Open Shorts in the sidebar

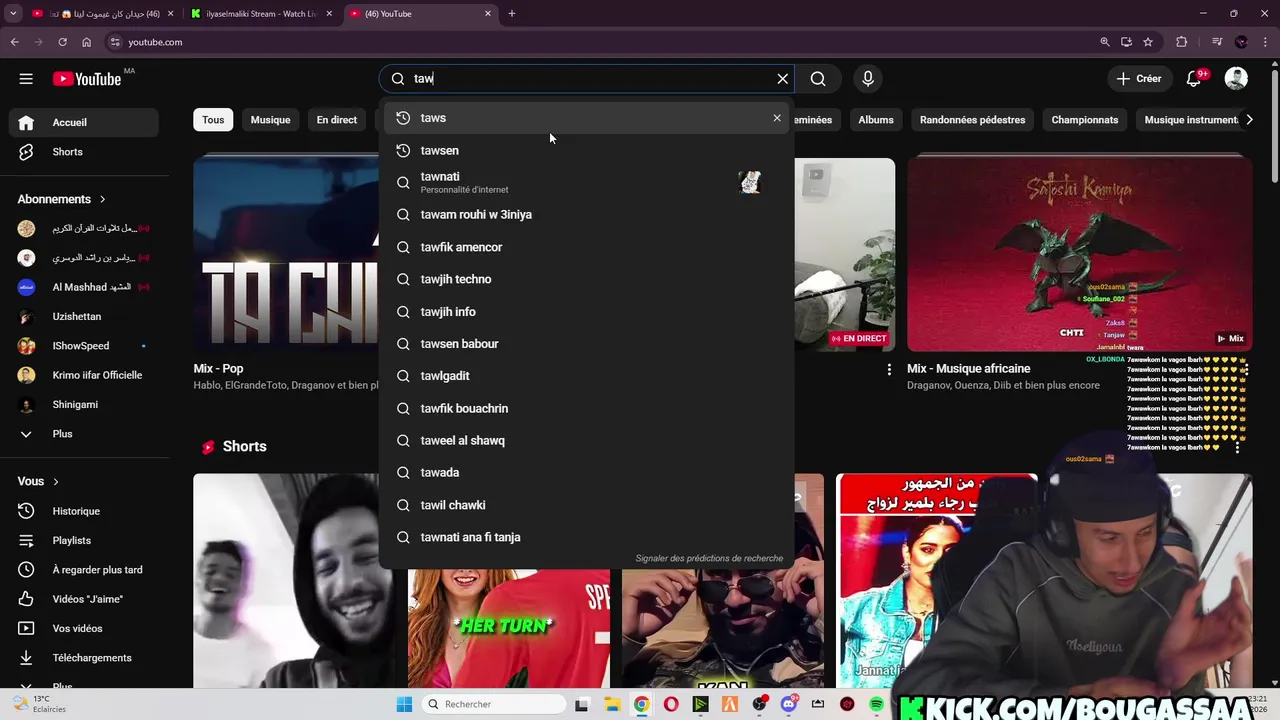pos(84,152)
